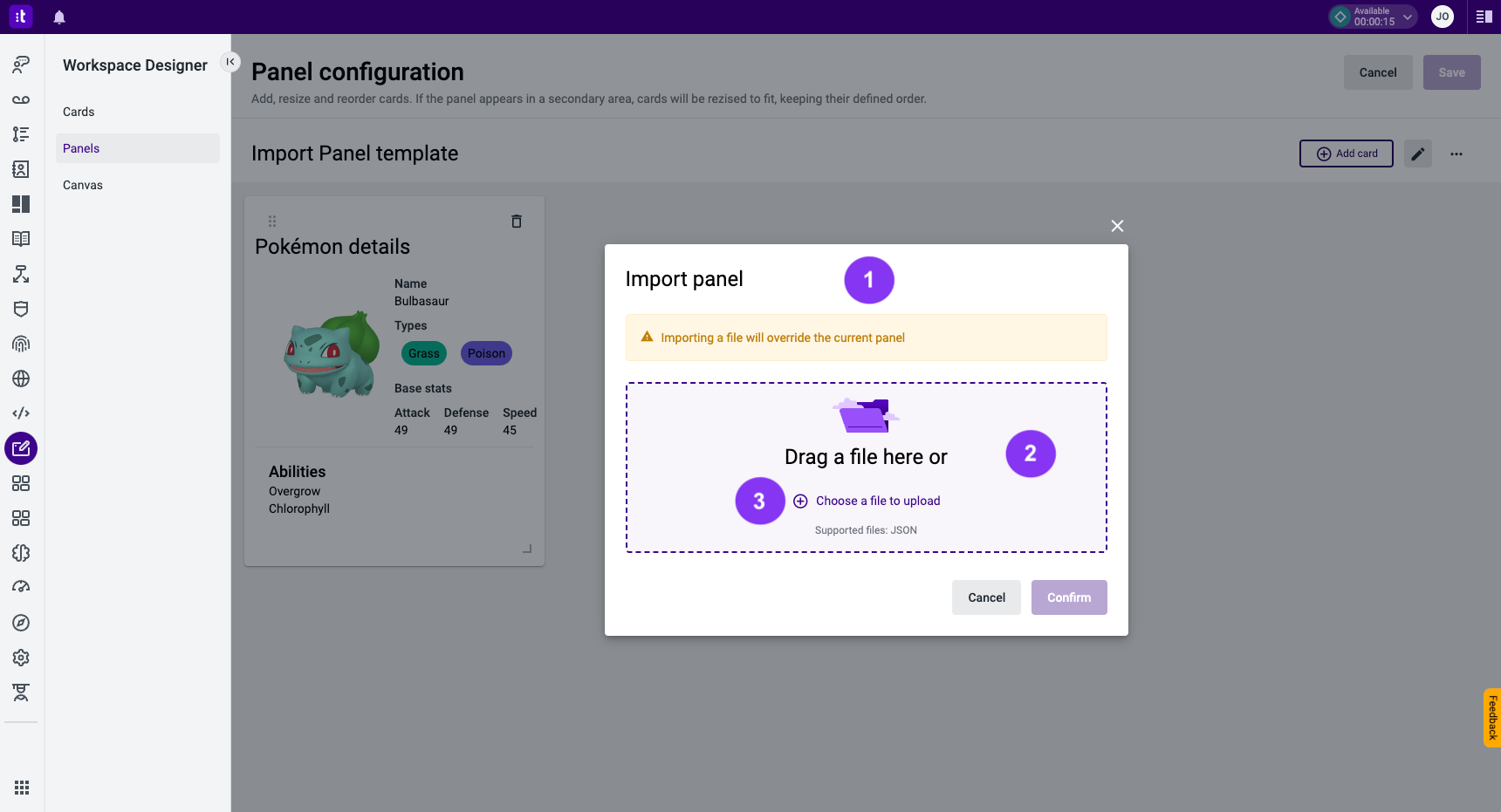Open the globe icon in sidebar
The width and height of the screenshot is (1501, 812).
pyautogui.click(x=21, y=379)
